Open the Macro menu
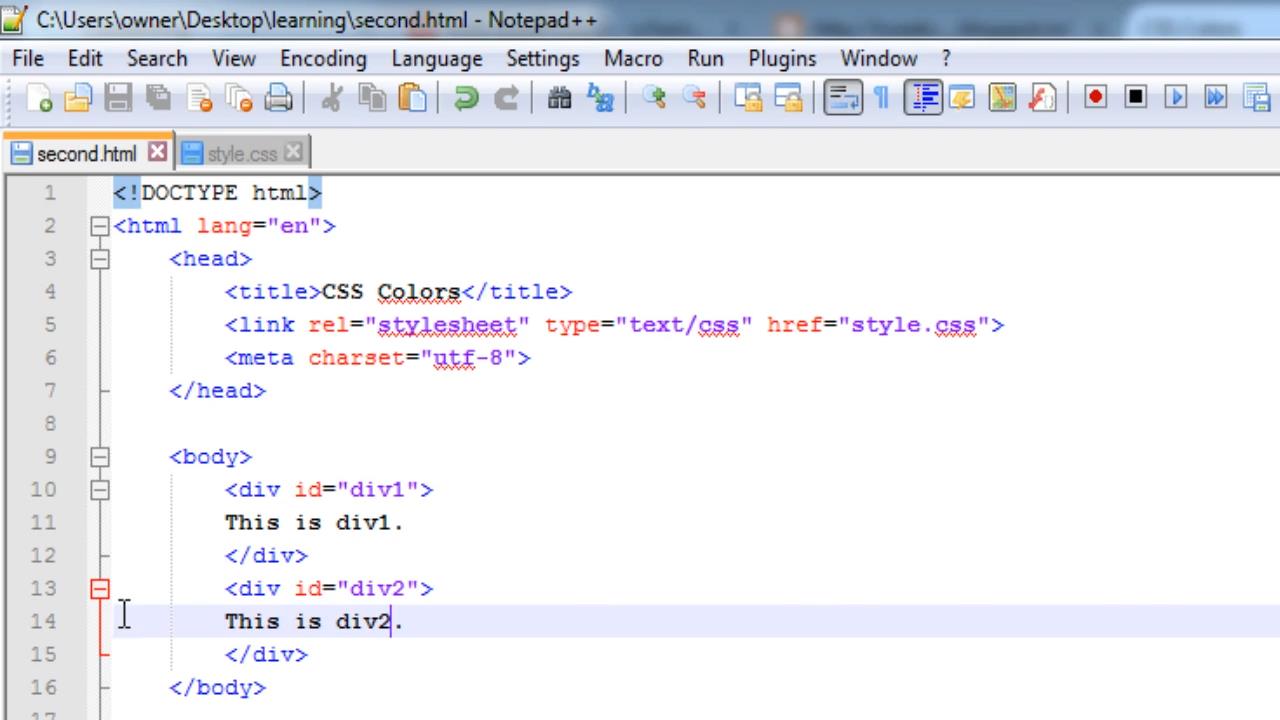Image resolution: width=1280 pixels, height=720 pixels. 633,59
